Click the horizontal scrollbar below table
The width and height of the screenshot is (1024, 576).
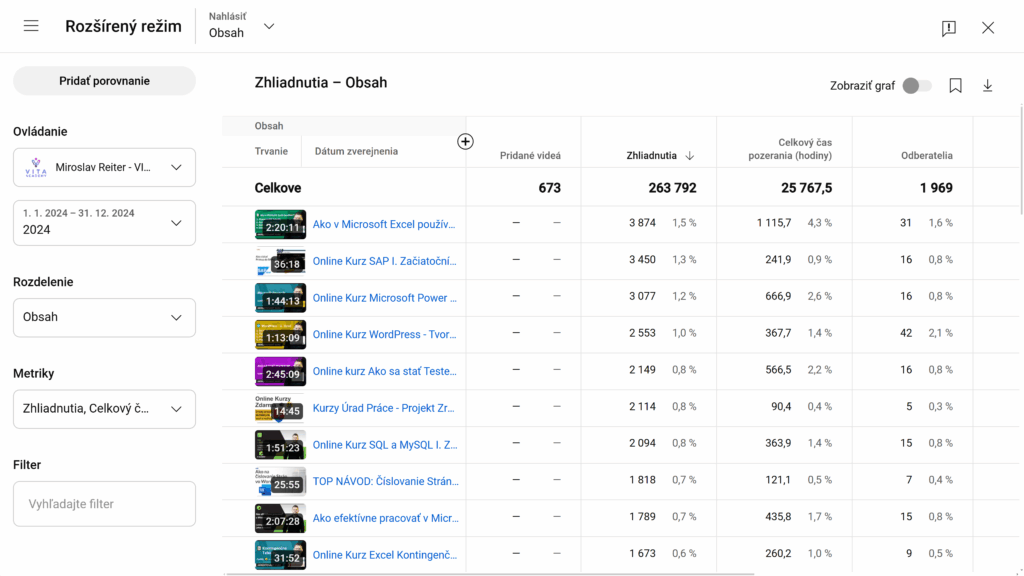490,574
